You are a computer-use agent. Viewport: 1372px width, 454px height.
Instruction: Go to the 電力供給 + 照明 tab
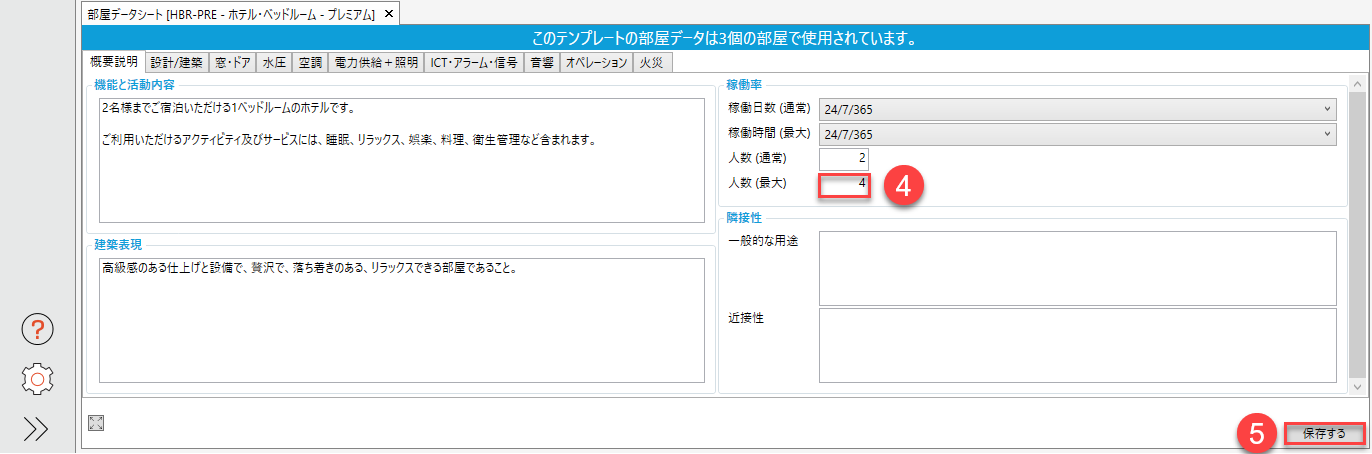pyautogui.click(x=375, y=62)
